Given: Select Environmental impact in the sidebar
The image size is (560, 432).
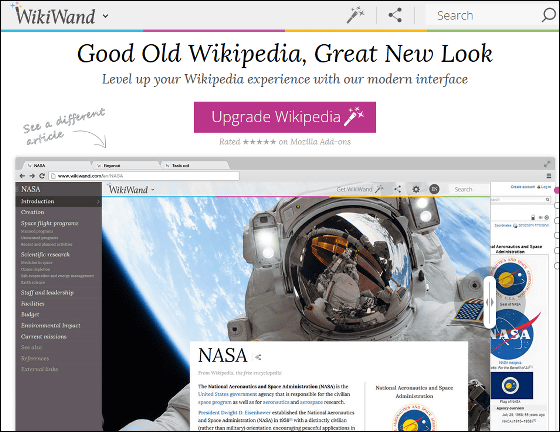Looking at the screenshot, I should [50, 326].
